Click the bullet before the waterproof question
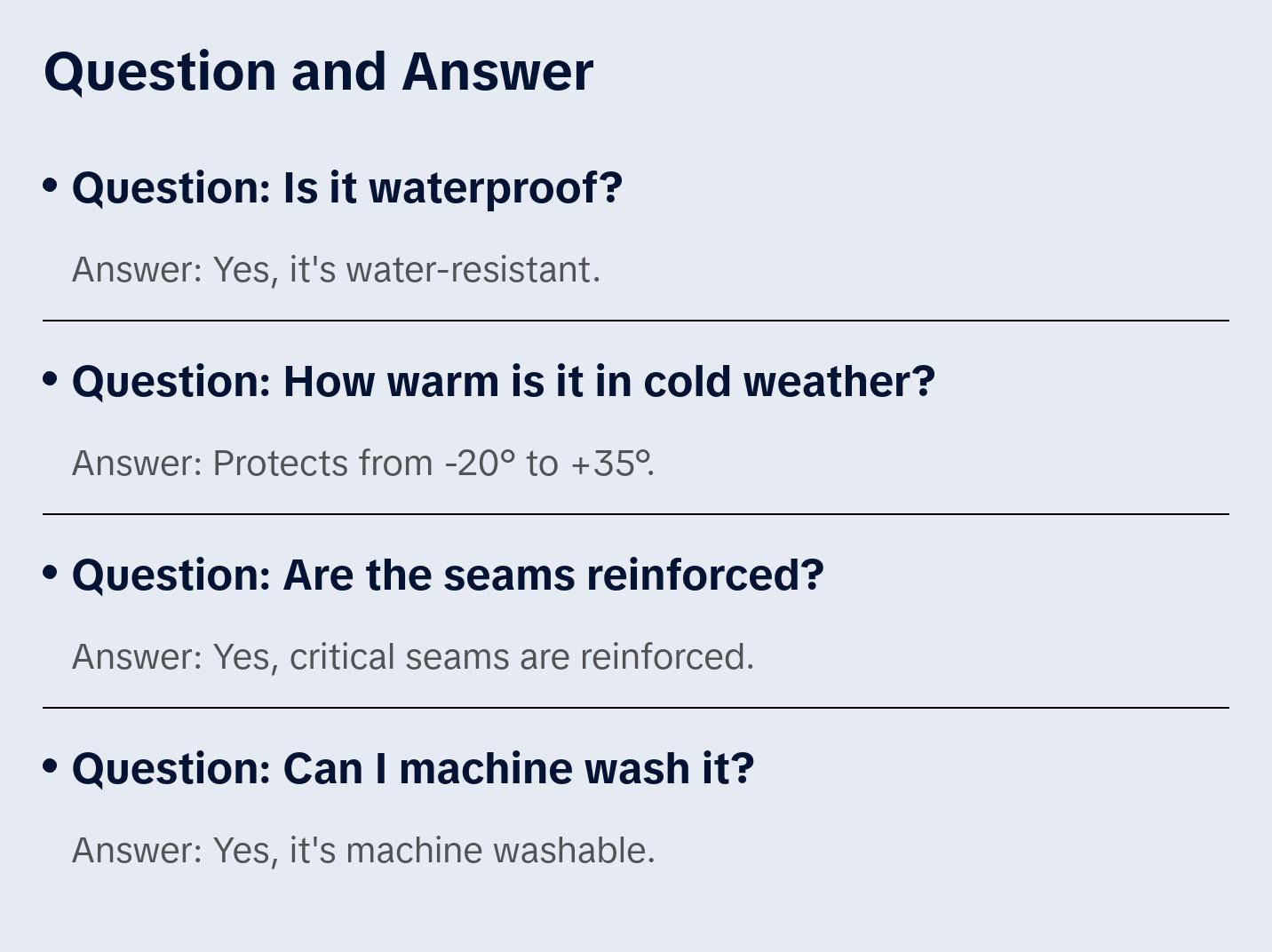 51,185
